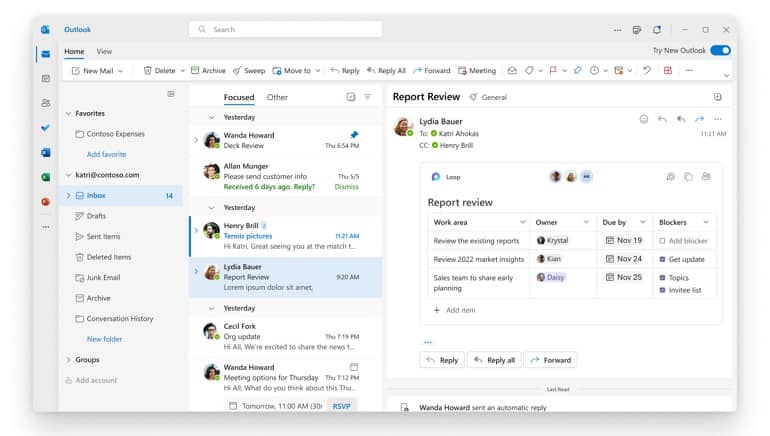Expand the ribbon with the chevron
770x436 pixels.
click(x=726, y=76)
